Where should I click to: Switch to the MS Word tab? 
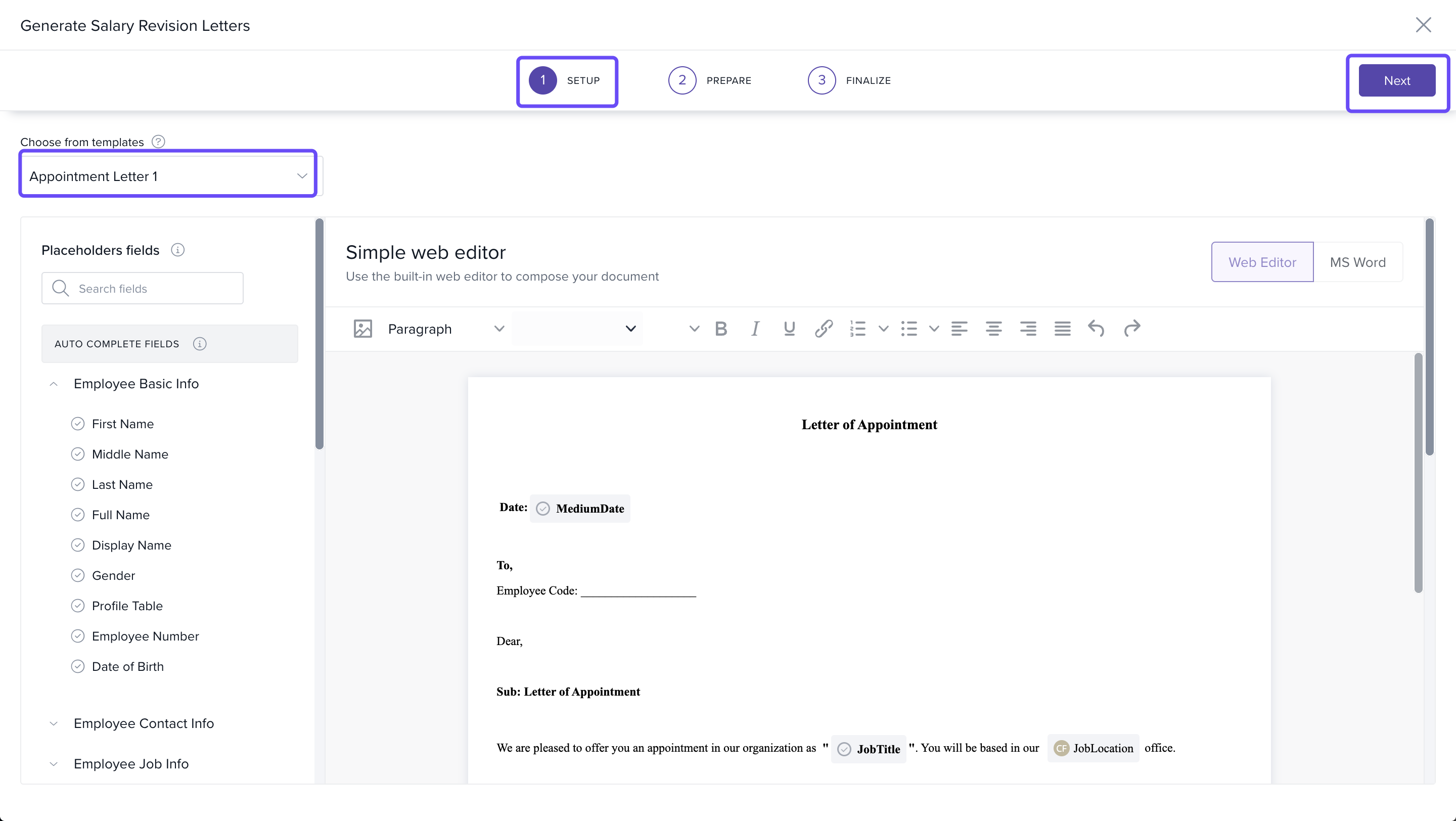(1357, 262)
